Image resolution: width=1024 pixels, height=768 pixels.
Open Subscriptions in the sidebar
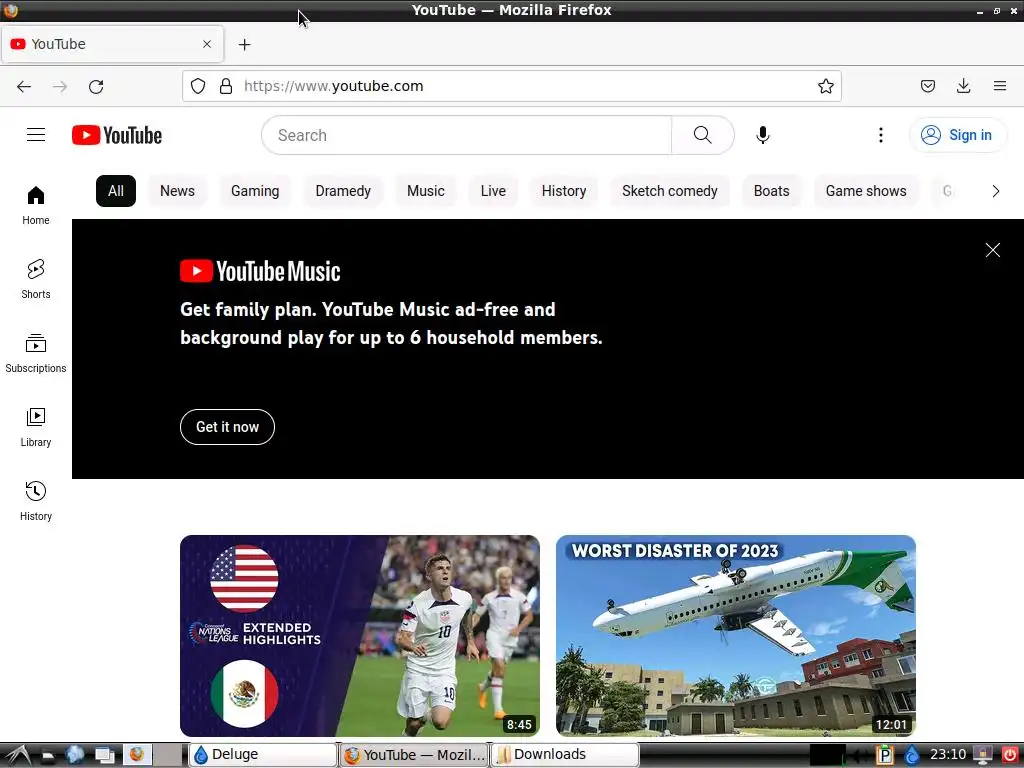click(36, 353)
